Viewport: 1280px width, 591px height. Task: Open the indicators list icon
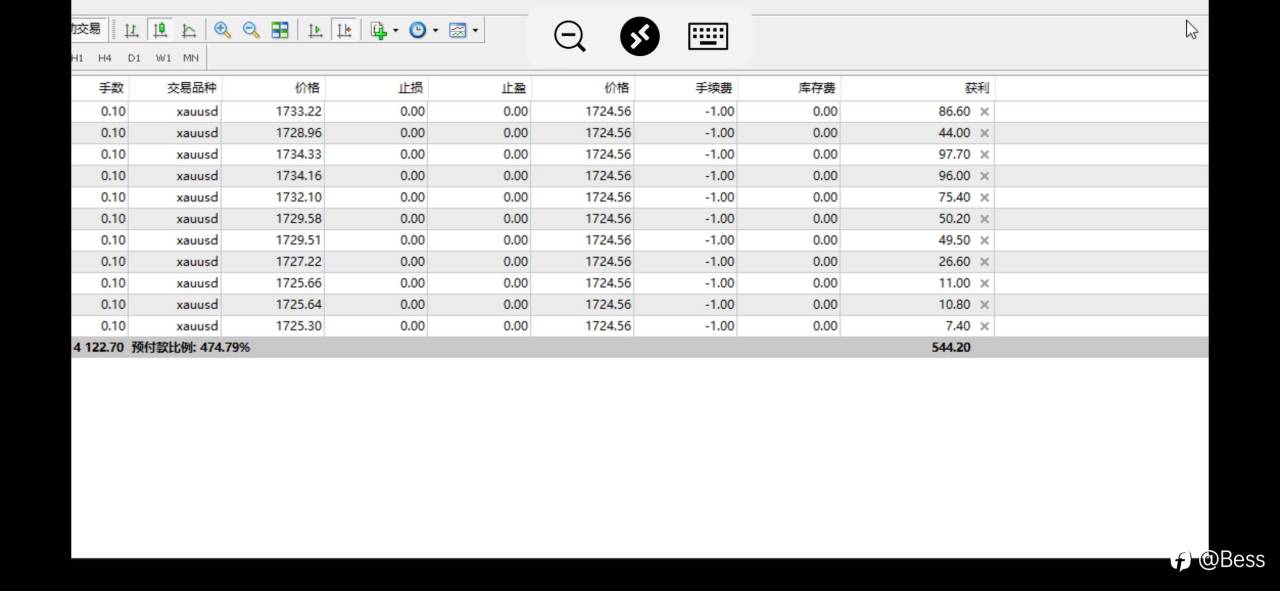pos(379,30)
